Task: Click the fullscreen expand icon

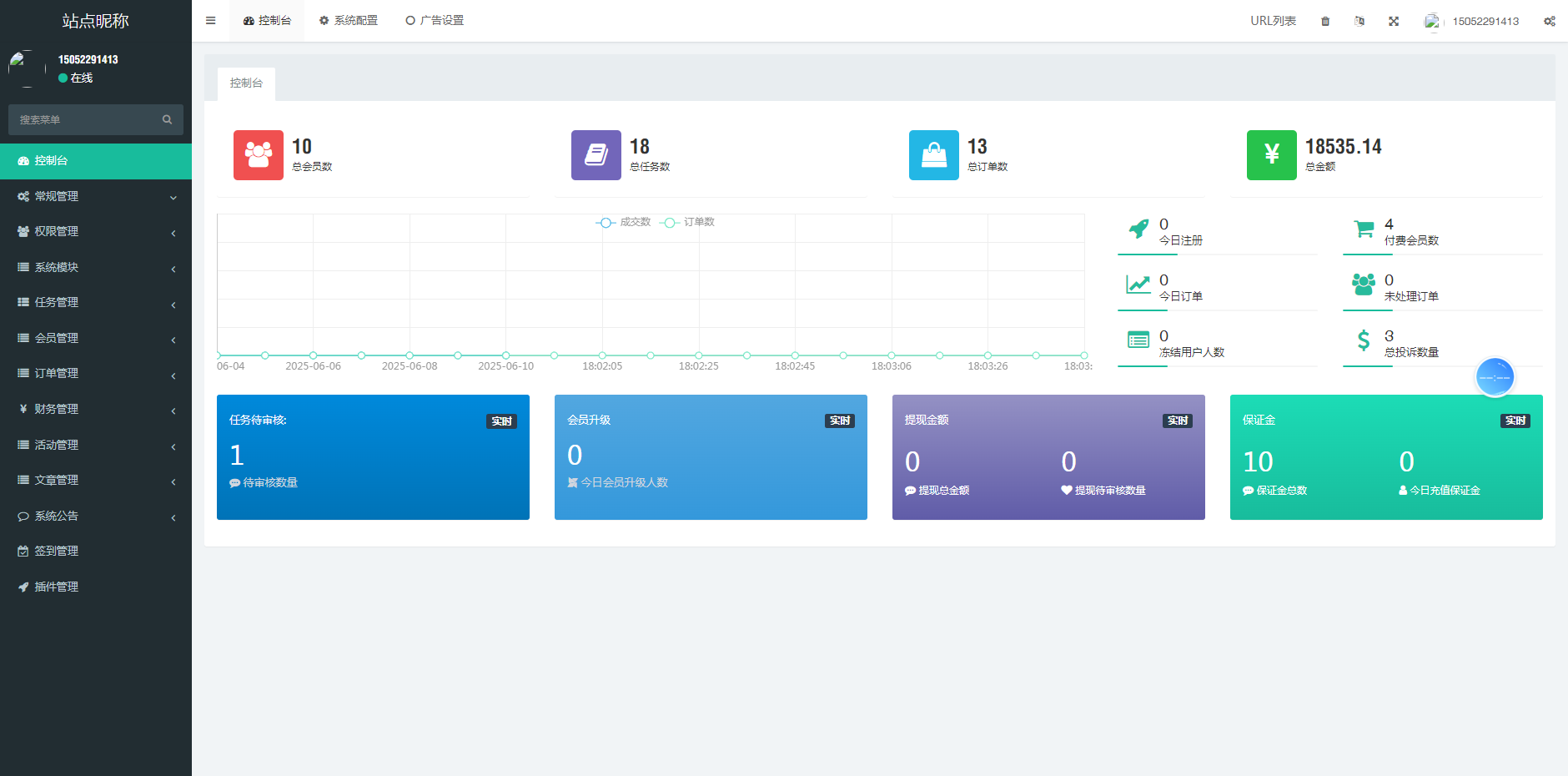Action: 1394,21
